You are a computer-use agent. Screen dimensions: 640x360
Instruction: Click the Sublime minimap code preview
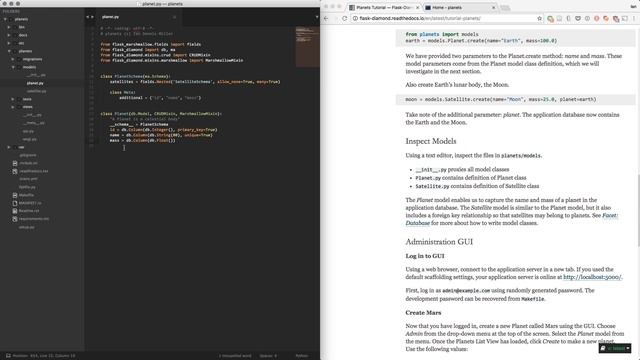(x=307, y=47)
